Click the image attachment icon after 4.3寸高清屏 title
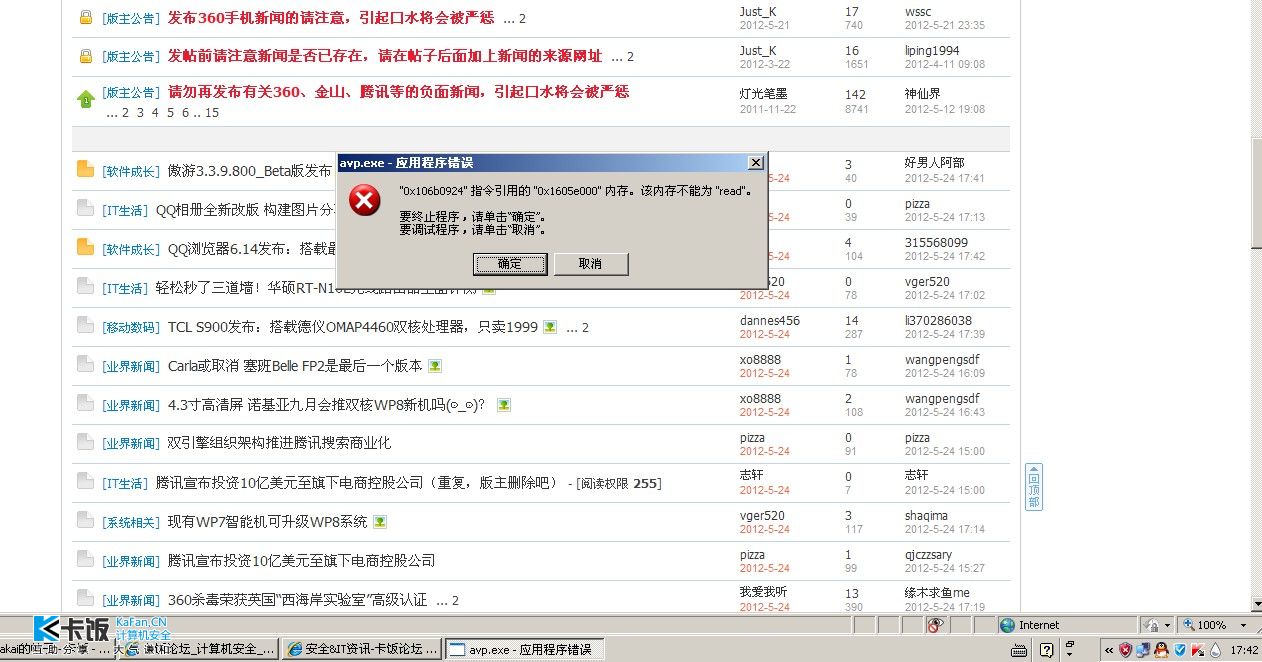Viewport: 1262px width, 662px height. [504, 405]
